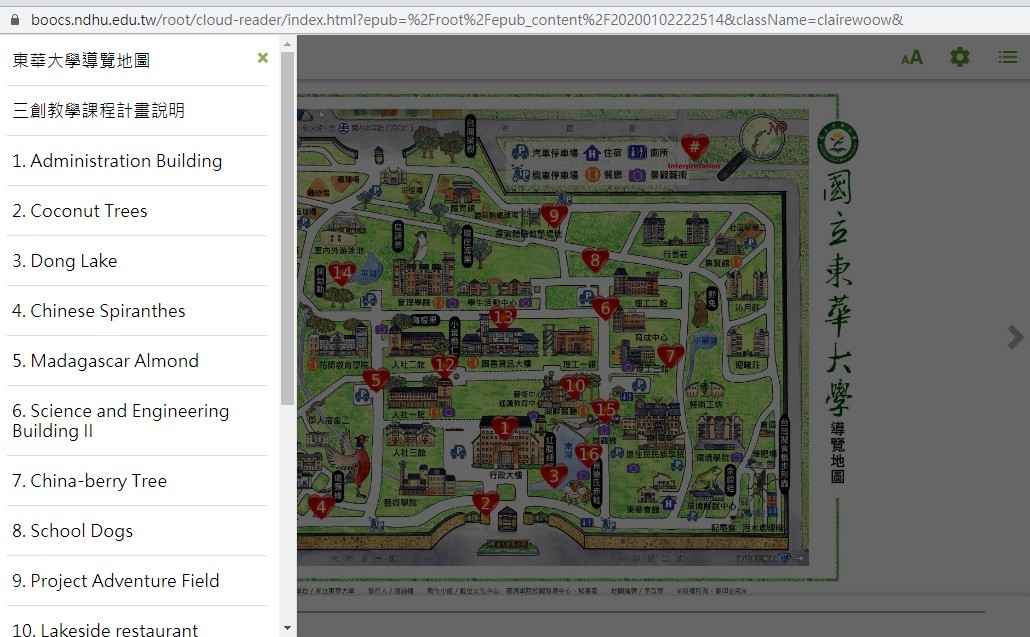This screenshot has height=637, width=1030.
Task: Click the contents panel scrollbar thumb
Action: coord(287,229)
